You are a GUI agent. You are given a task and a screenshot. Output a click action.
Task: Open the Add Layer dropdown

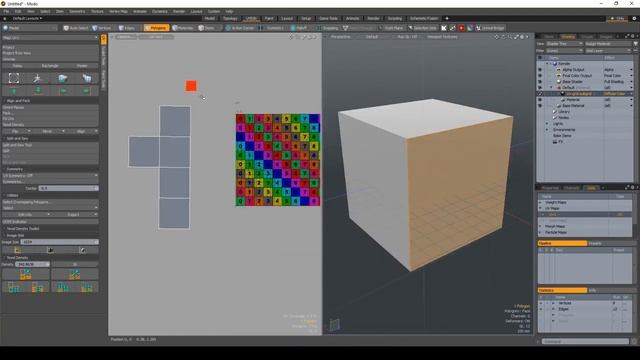tap(608, 51)
